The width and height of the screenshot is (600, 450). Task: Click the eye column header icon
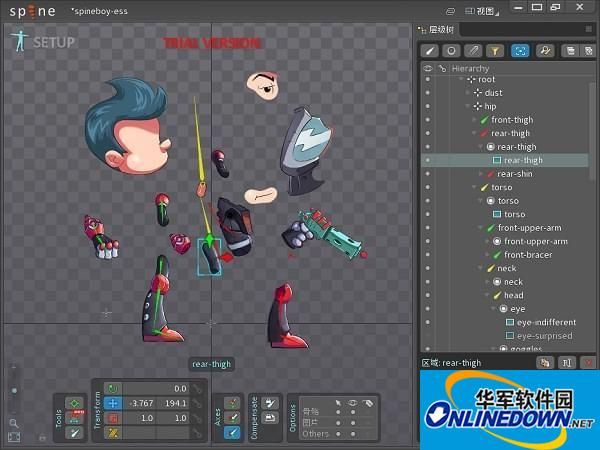(428, 68)
